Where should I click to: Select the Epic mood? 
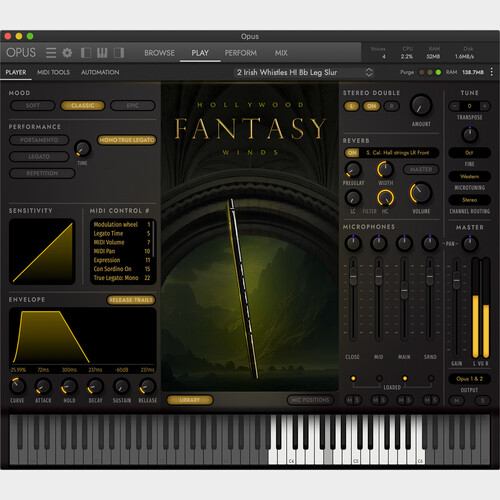coord(133,106)
